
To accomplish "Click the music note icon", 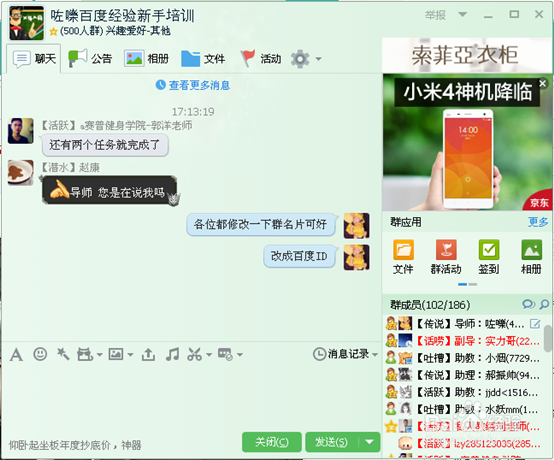I will (172, 354).
